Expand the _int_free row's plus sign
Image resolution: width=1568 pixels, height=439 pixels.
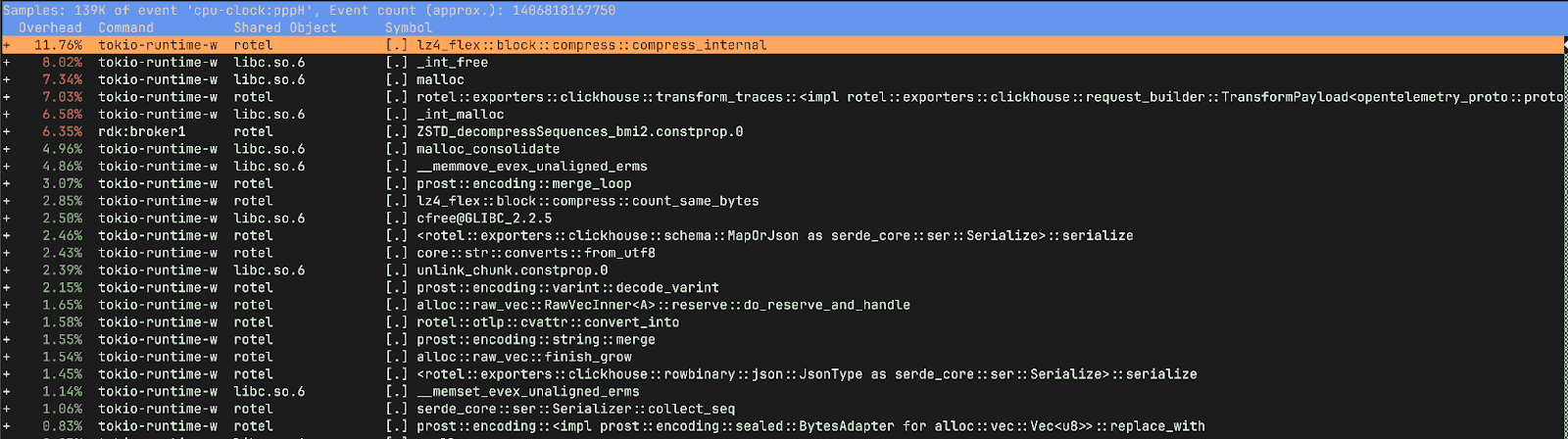coord(7,63)
